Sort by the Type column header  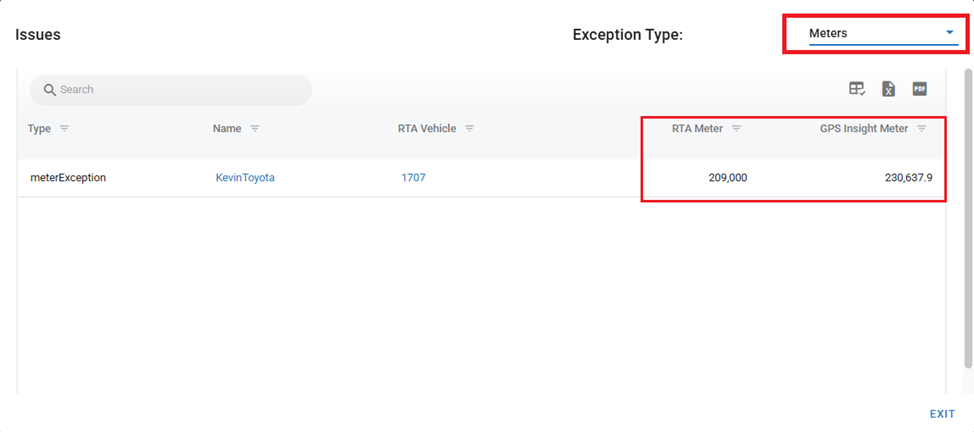click(x=40, y=129)
